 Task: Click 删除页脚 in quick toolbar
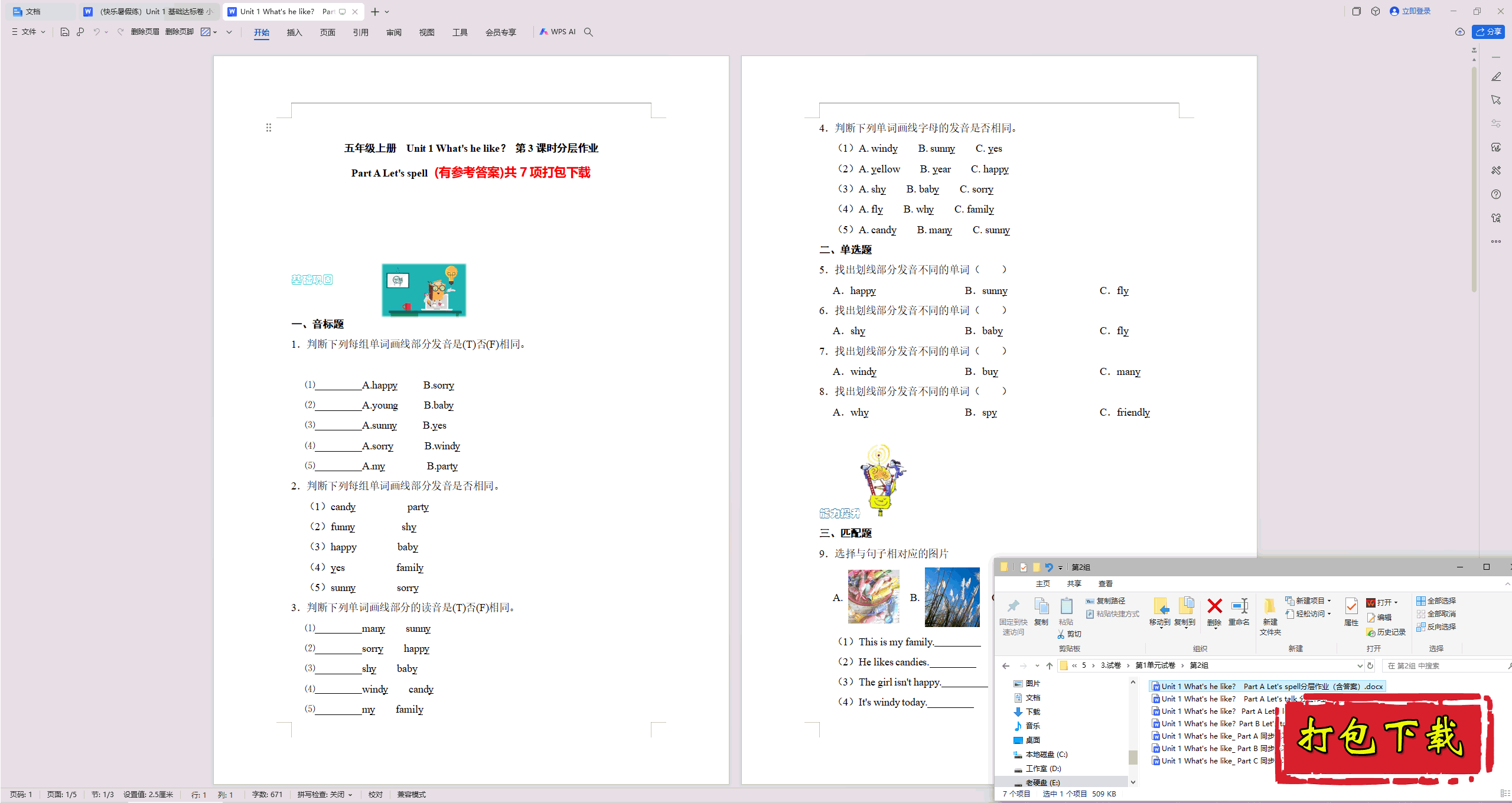click(180, 32)
